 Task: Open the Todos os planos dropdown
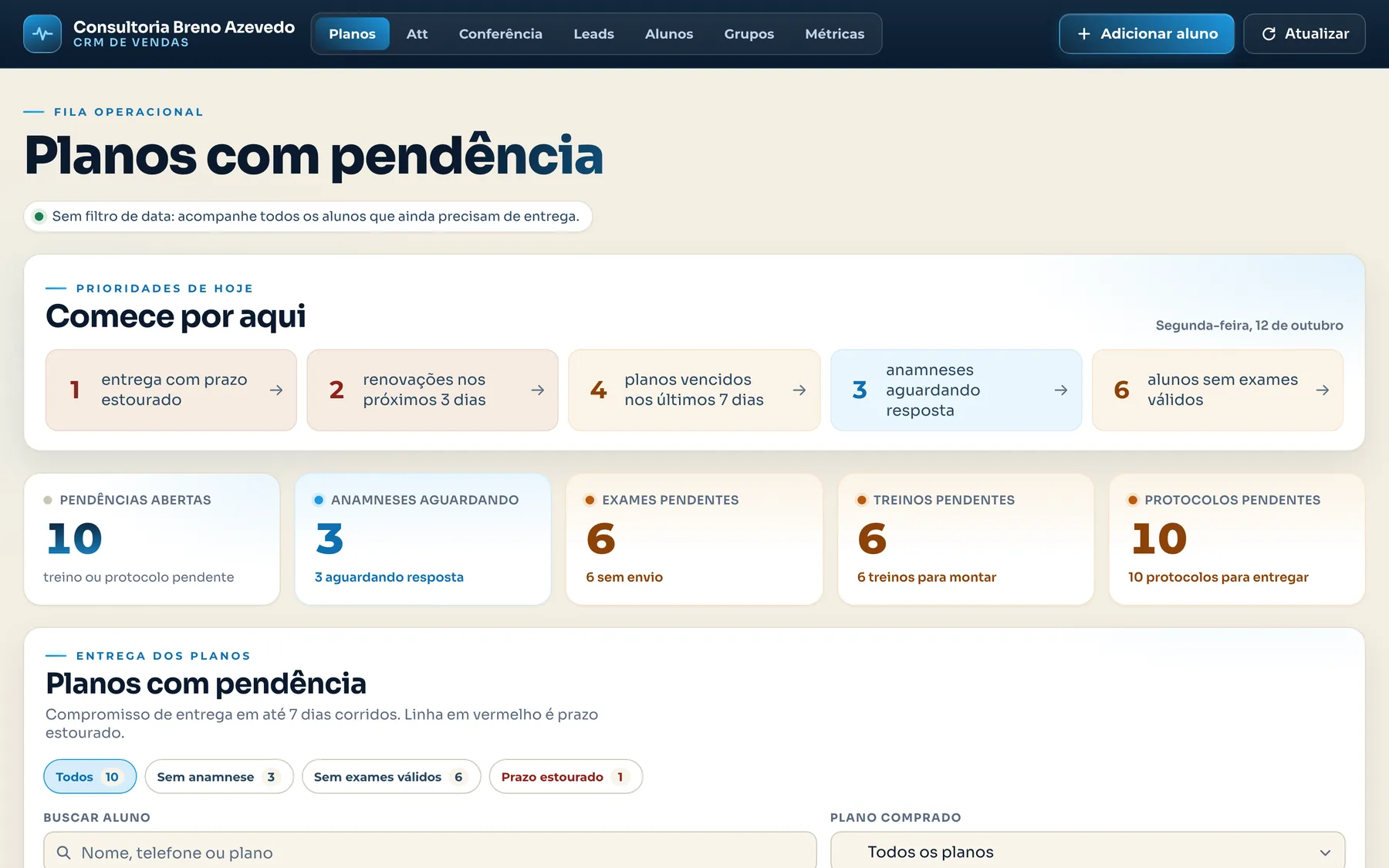(x=1087, y=852)
